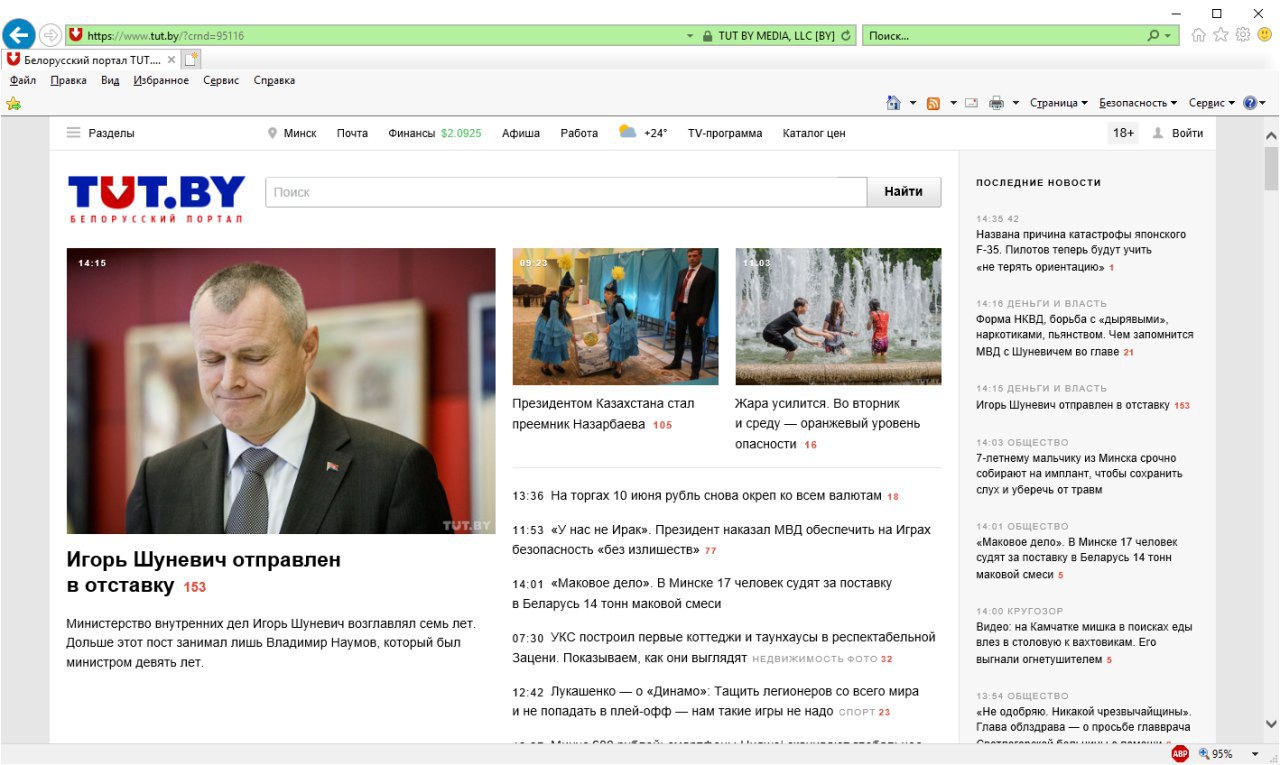
Task: Open the Безопасность dropdown menu
Action: pos(1138,103)
